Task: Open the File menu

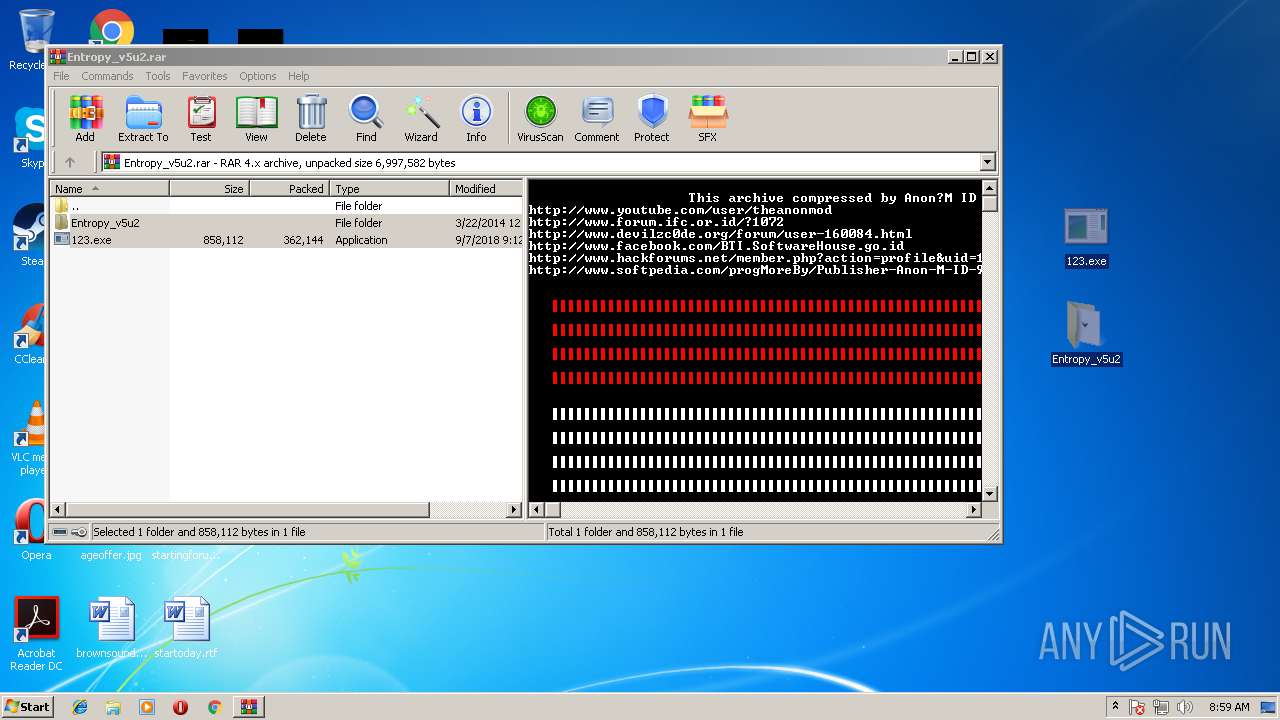Action: point(61,76)
